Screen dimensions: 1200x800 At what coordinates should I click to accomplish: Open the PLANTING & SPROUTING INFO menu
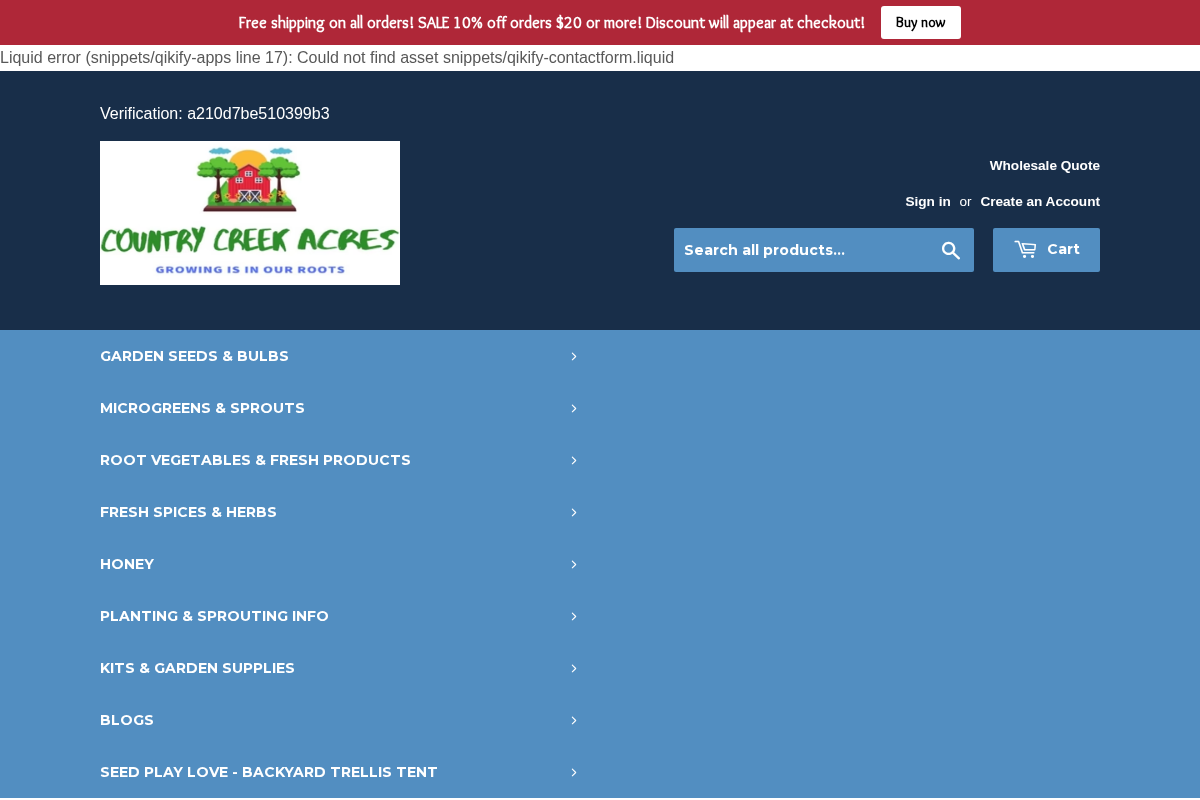[x=340, y=615]
